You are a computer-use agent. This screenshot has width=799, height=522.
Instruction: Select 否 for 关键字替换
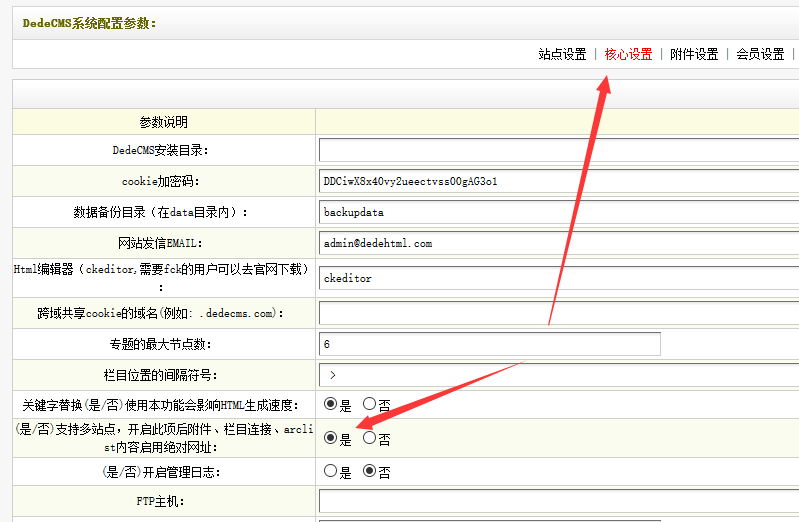pyautogui.click(x=369, y=404)
